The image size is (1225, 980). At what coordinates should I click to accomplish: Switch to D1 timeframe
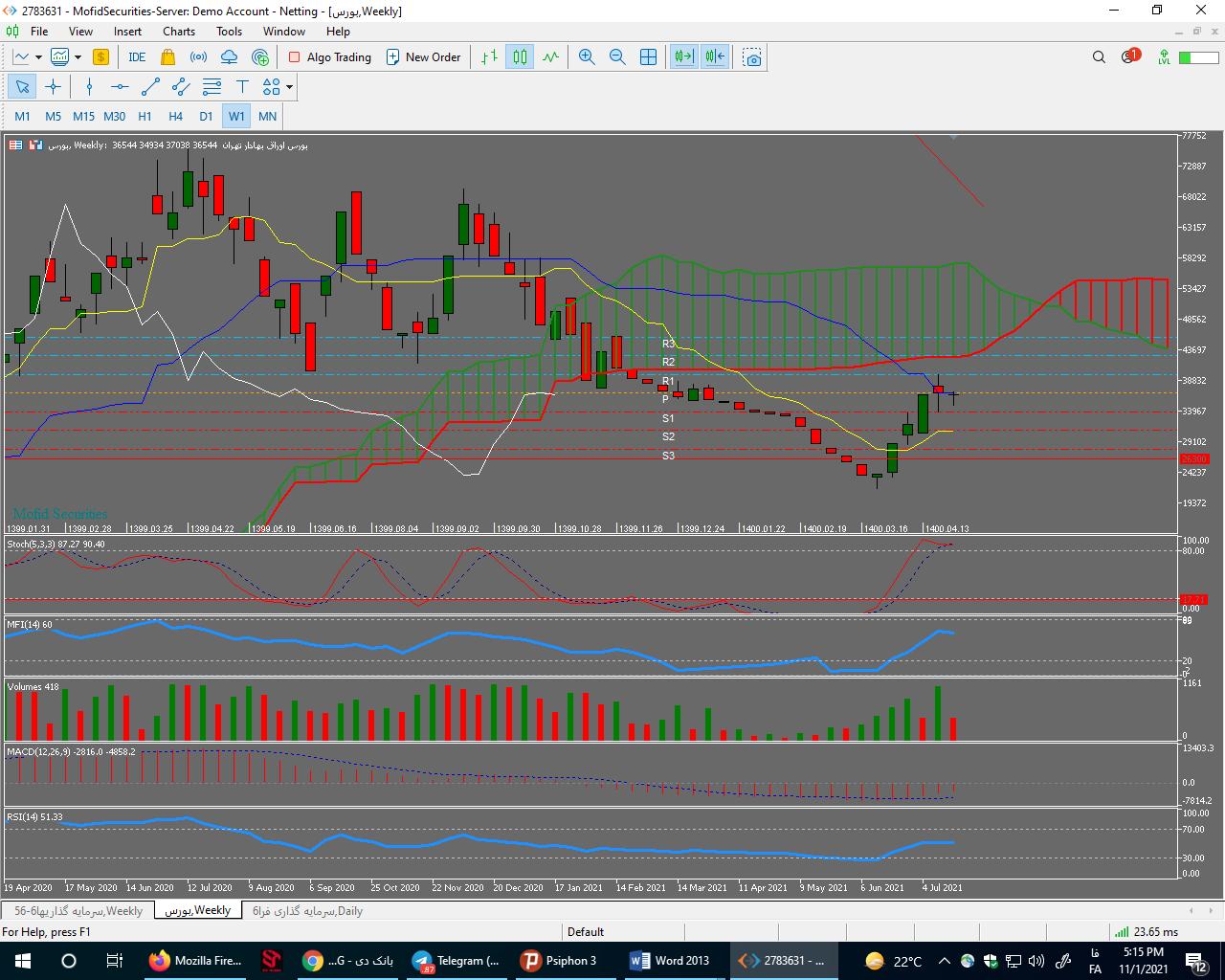point(207,116)
